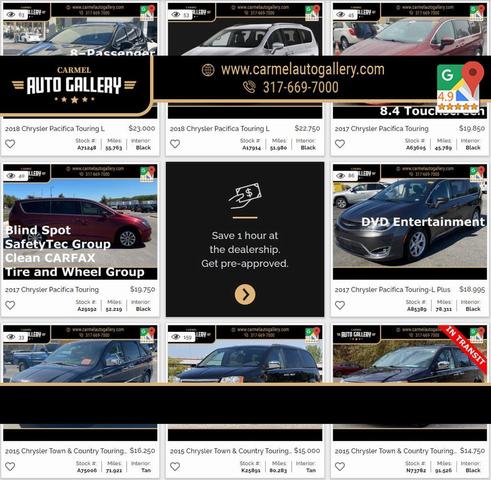Click the 'Tire and Wheel Group' overlay text
The height and width of the screenshot is (480, 491).
tap(75, 272)
